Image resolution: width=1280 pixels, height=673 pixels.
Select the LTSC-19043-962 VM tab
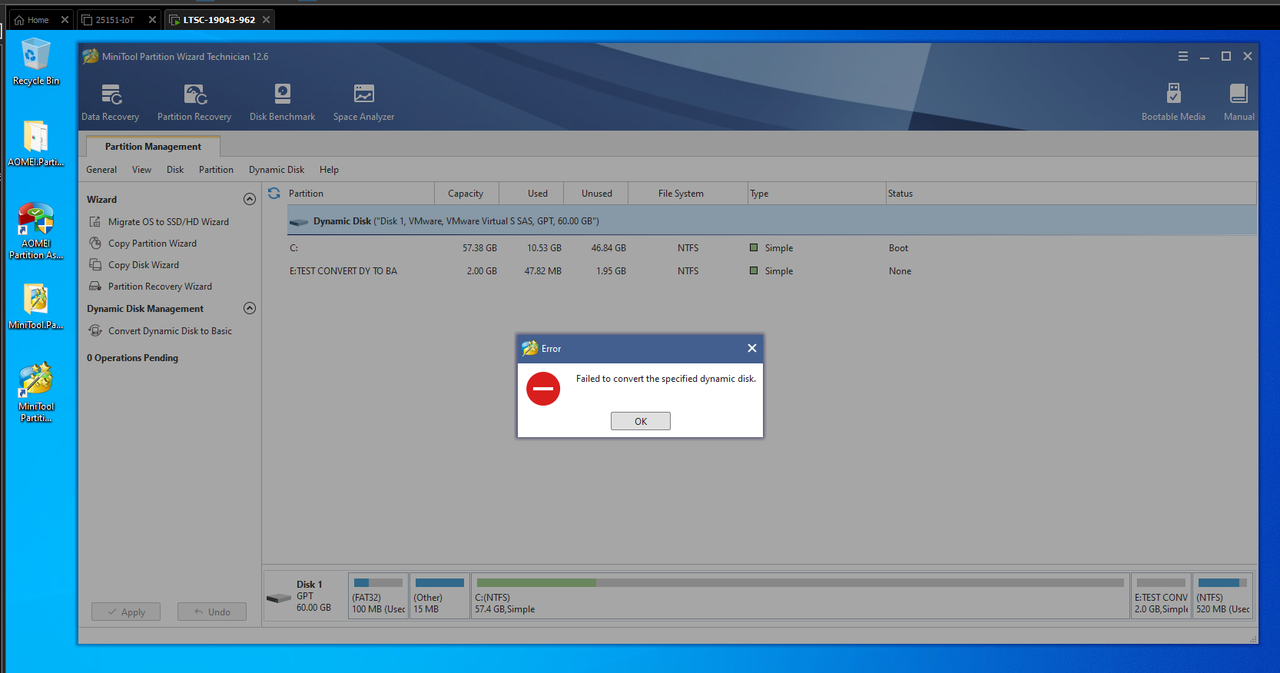[217, 19]
